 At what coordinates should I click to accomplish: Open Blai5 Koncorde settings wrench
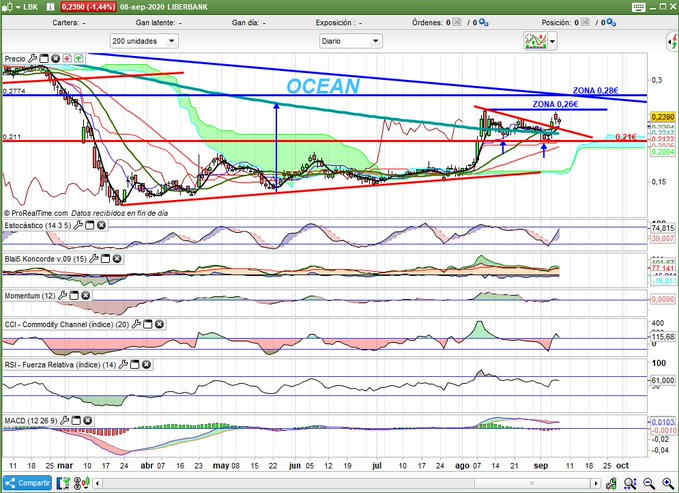tap(94, 259)
